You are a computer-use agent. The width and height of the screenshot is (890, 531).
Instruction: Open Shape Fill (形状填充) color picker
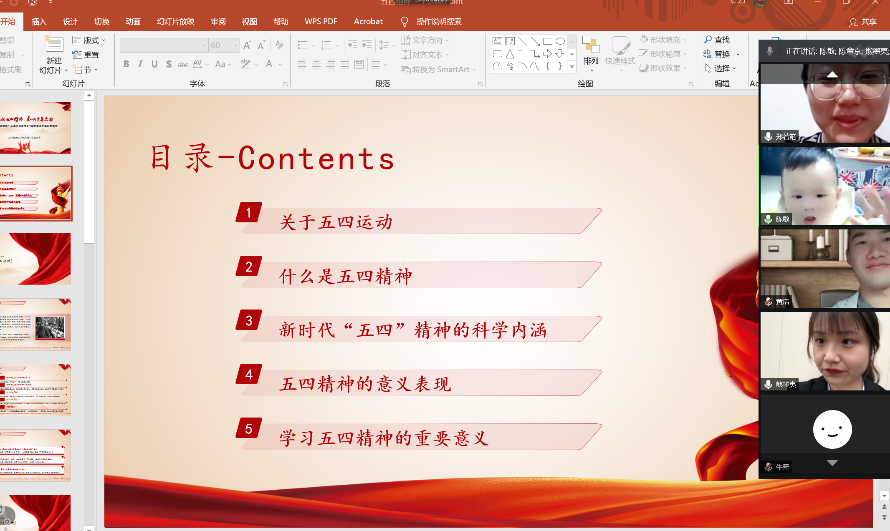[x=663, y=40]
